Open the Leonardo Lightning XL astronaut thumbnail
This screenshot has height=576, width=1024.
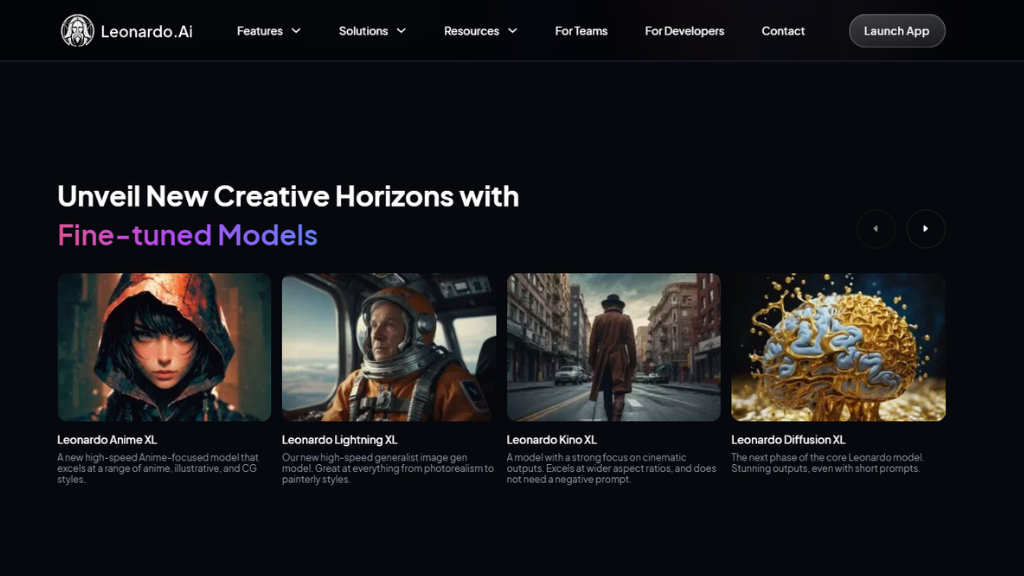[389, 347]
